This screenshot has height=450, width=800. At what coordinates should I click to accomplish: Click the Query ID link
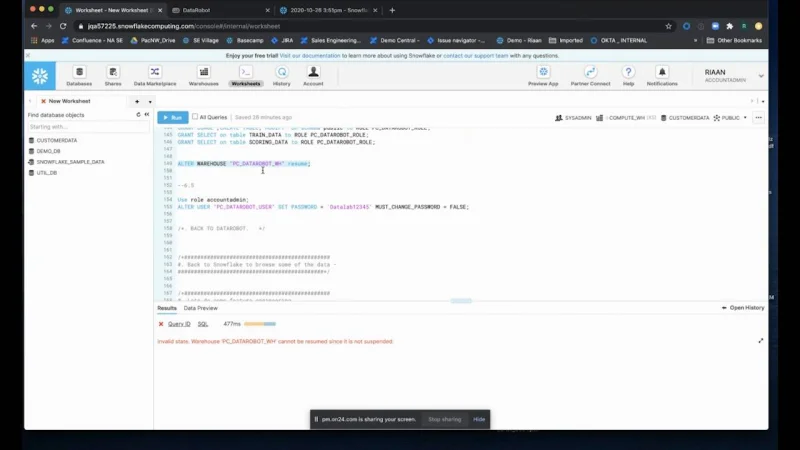coord(179,324)
